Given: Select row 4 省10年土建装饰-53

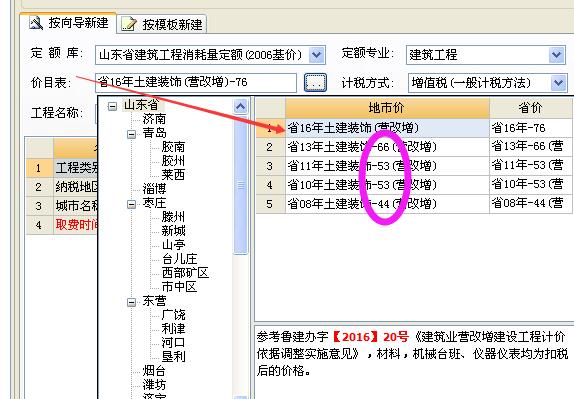Looking at the screenshot, I should (x=387, y=185).
